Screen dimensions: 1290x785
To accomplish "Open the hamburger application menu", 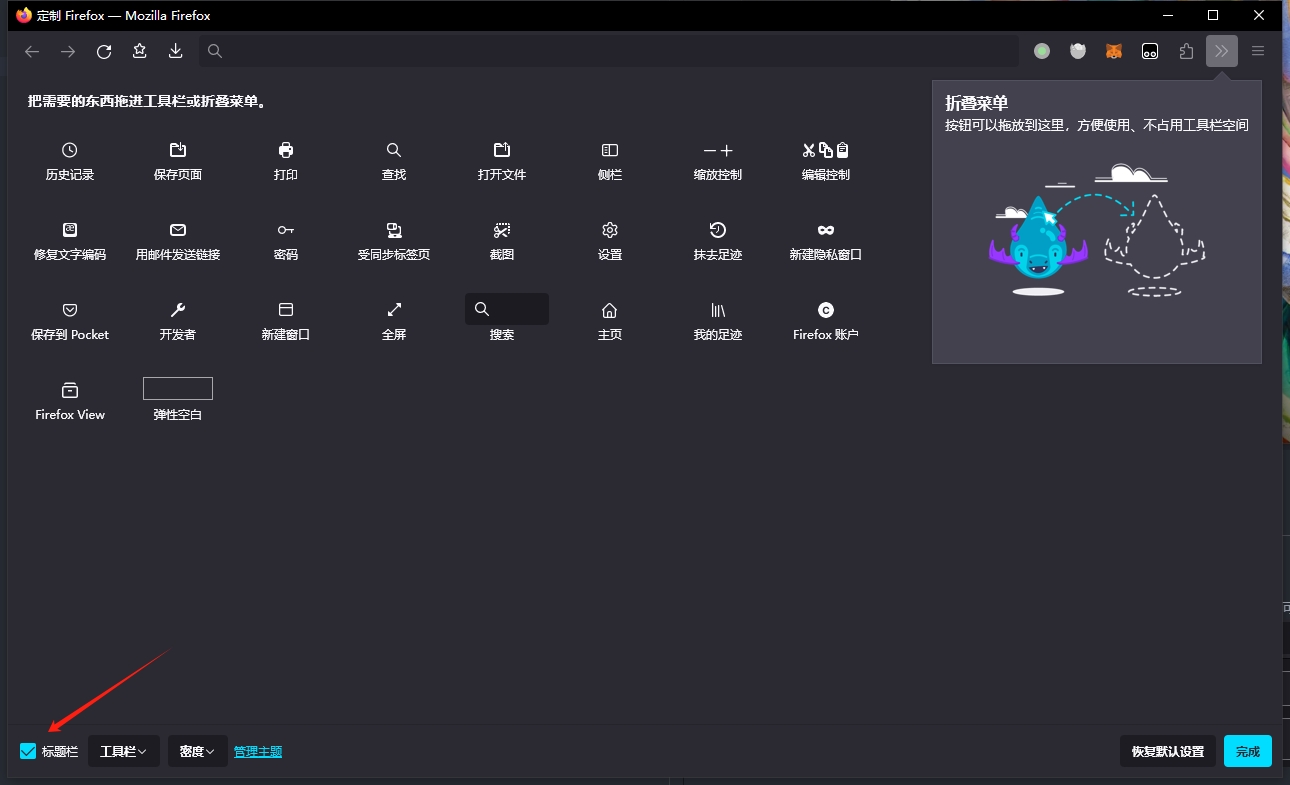I will (1258, 51).
